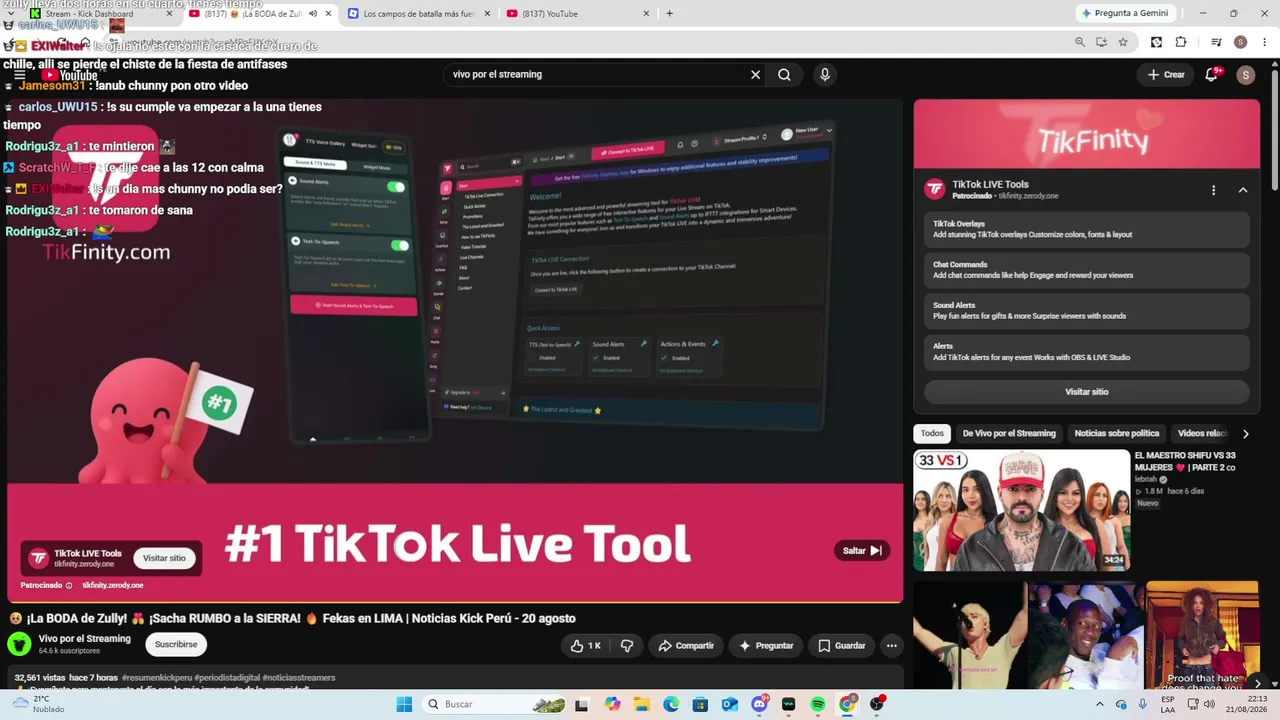Click Pregunta a Gemini button
The image size is (1280, 720).
tap(1125, 14)
